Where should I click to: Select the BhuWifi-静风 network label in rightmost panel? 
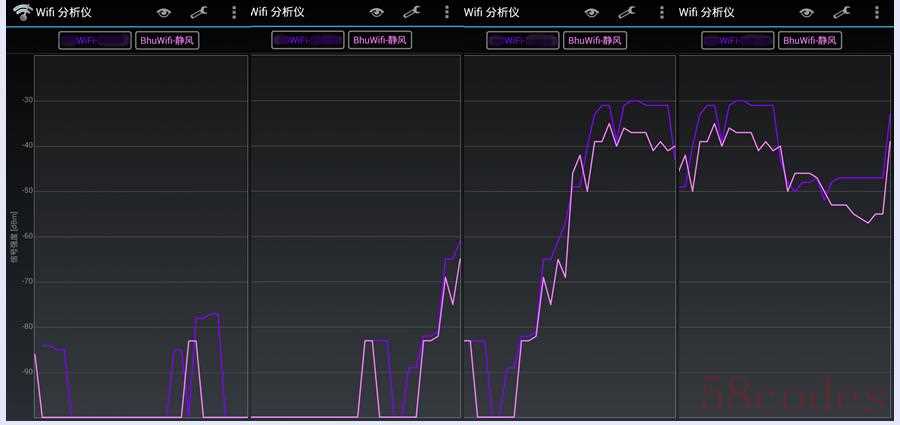coord(810,41)
